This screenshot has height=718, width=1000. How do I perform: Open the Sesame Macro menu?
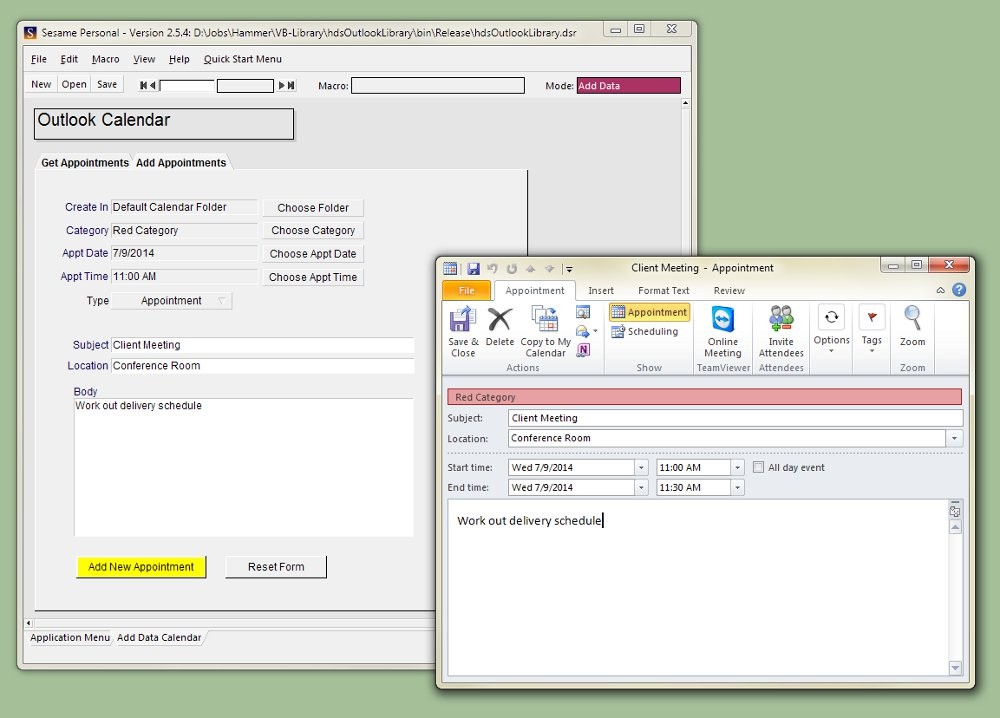click(x=105, y=59)
